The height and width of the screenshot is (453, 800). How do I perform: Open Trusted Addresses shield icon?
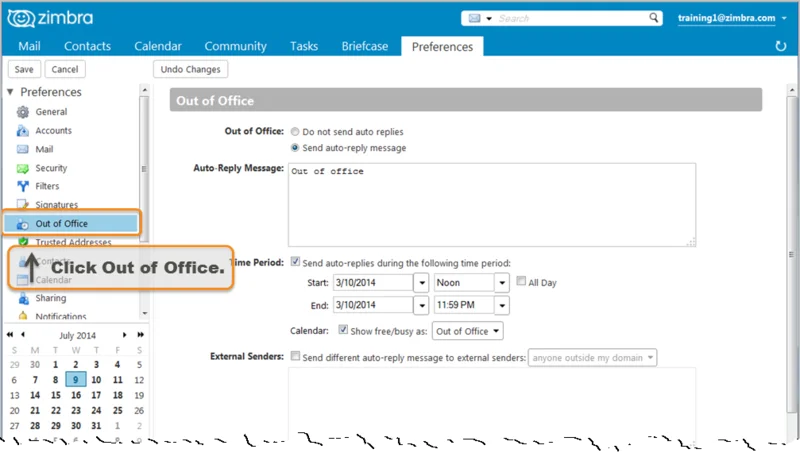pos(23,241)
